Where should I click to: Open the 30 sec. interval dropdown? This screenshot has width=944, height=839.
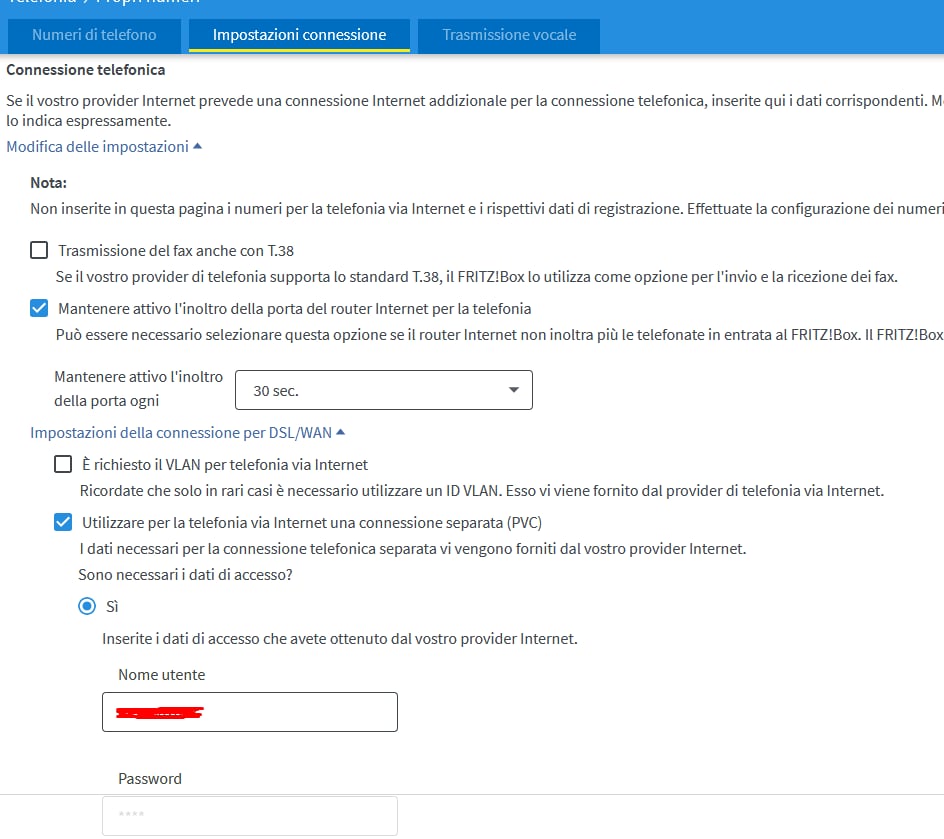point(384,390)
